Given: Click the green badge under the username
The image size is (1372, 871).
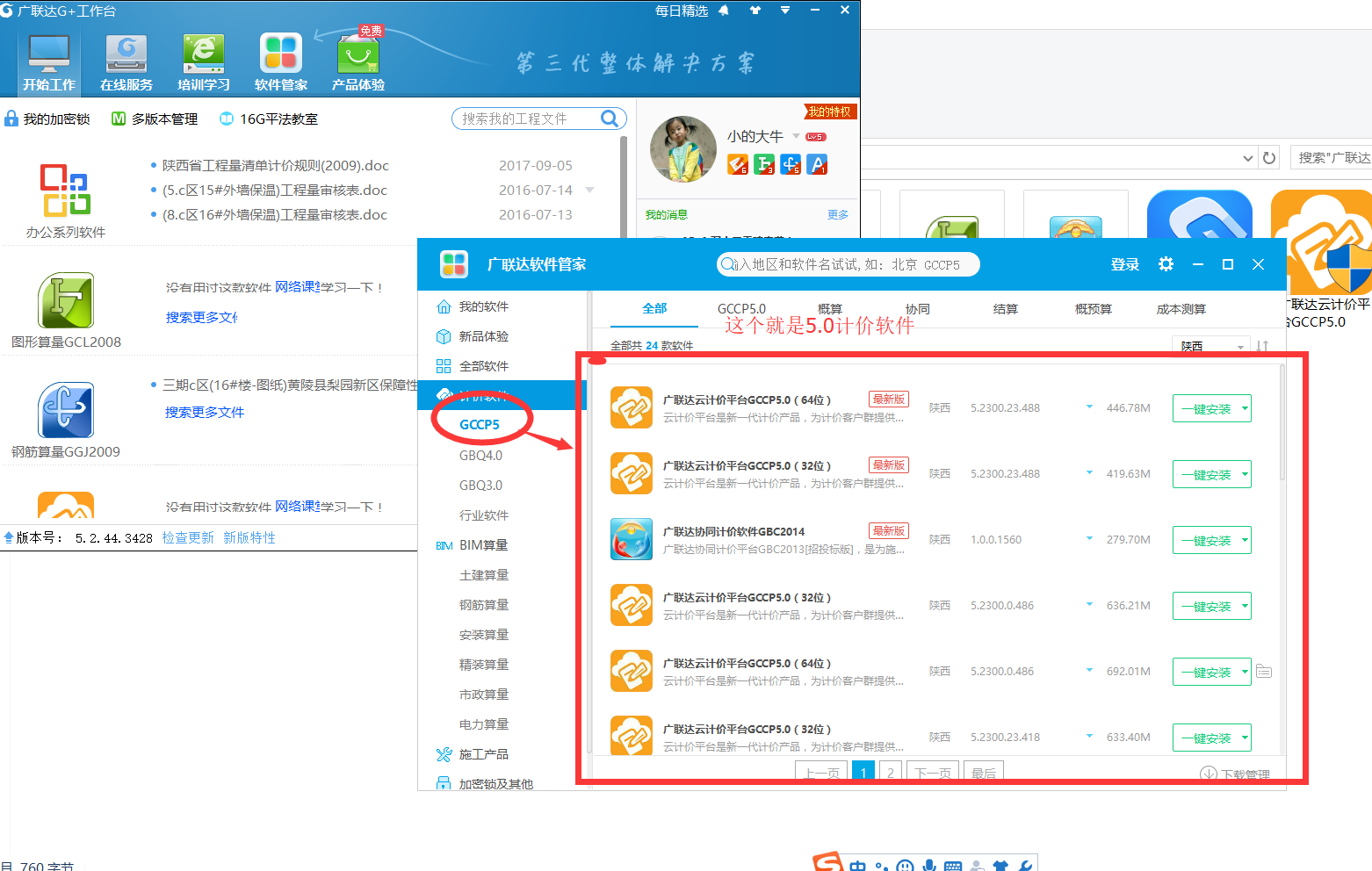Looking at the screenshot, I should coord(764,164).
